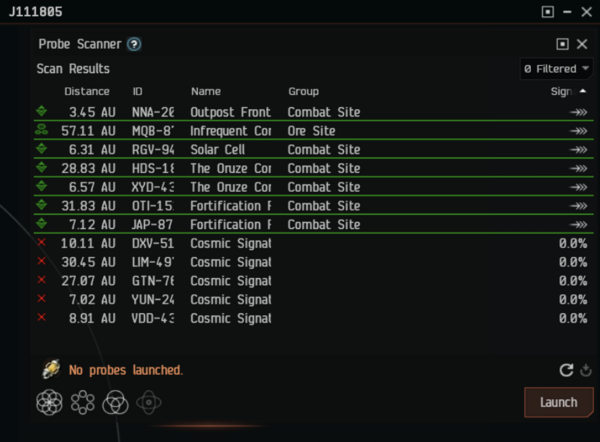Click the recover probes icon
This screenshot has width=600, height=442.
coord(586,370)
